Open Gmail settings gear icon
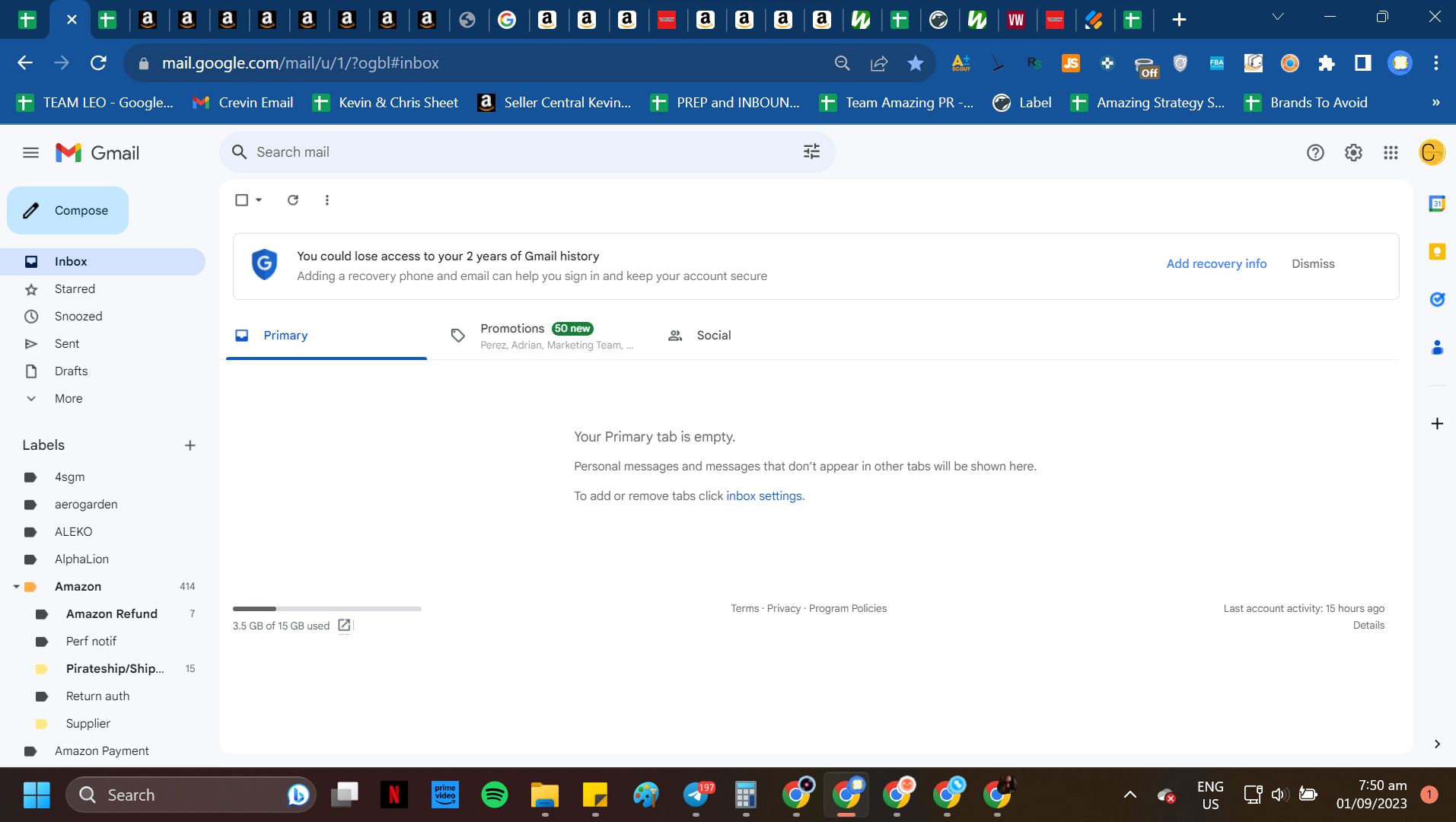The image size is (1456, 822). coord(1353,153)
